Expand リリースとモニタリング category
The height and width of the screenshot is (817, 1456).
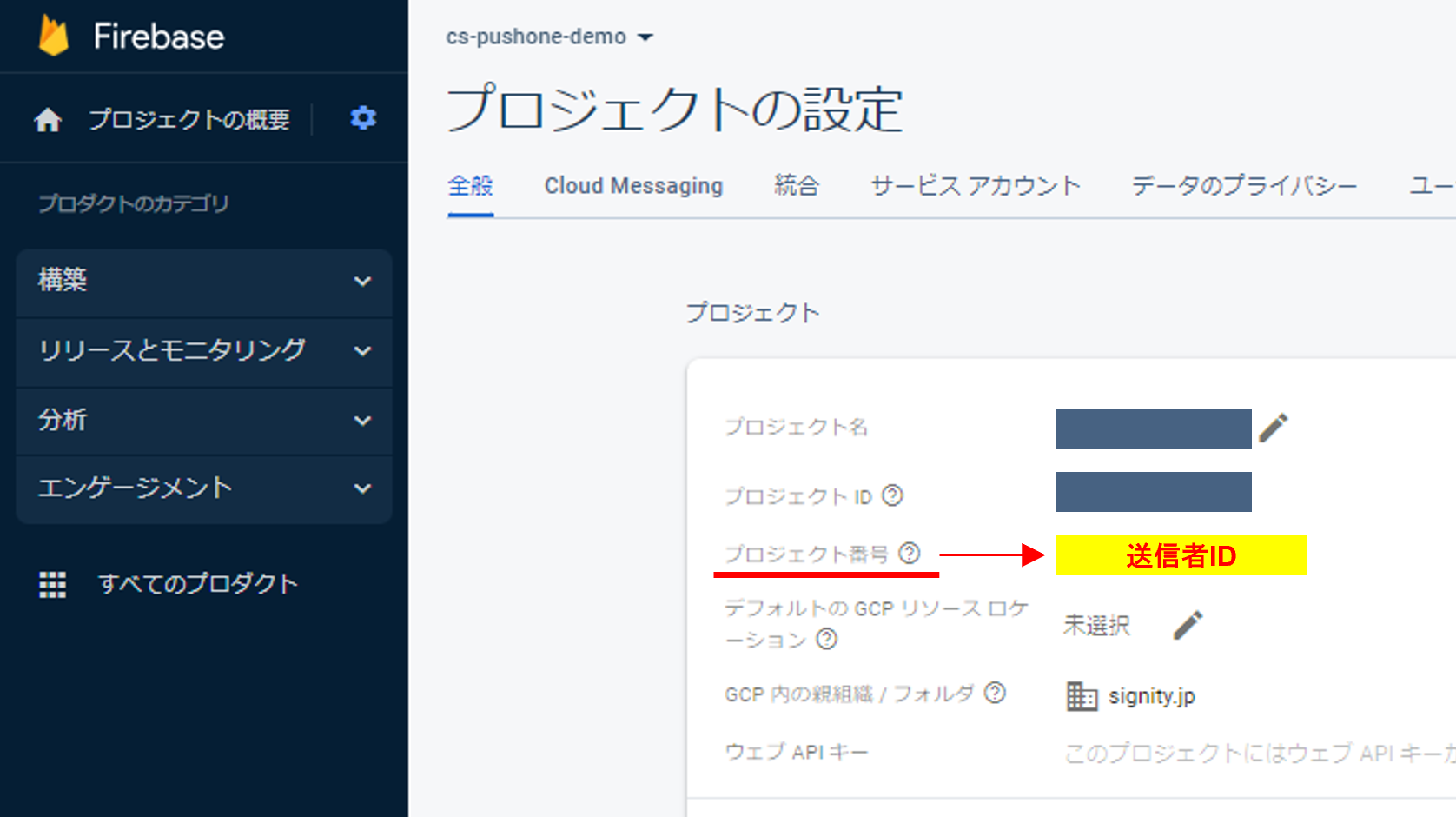click(x=204, y=351)
